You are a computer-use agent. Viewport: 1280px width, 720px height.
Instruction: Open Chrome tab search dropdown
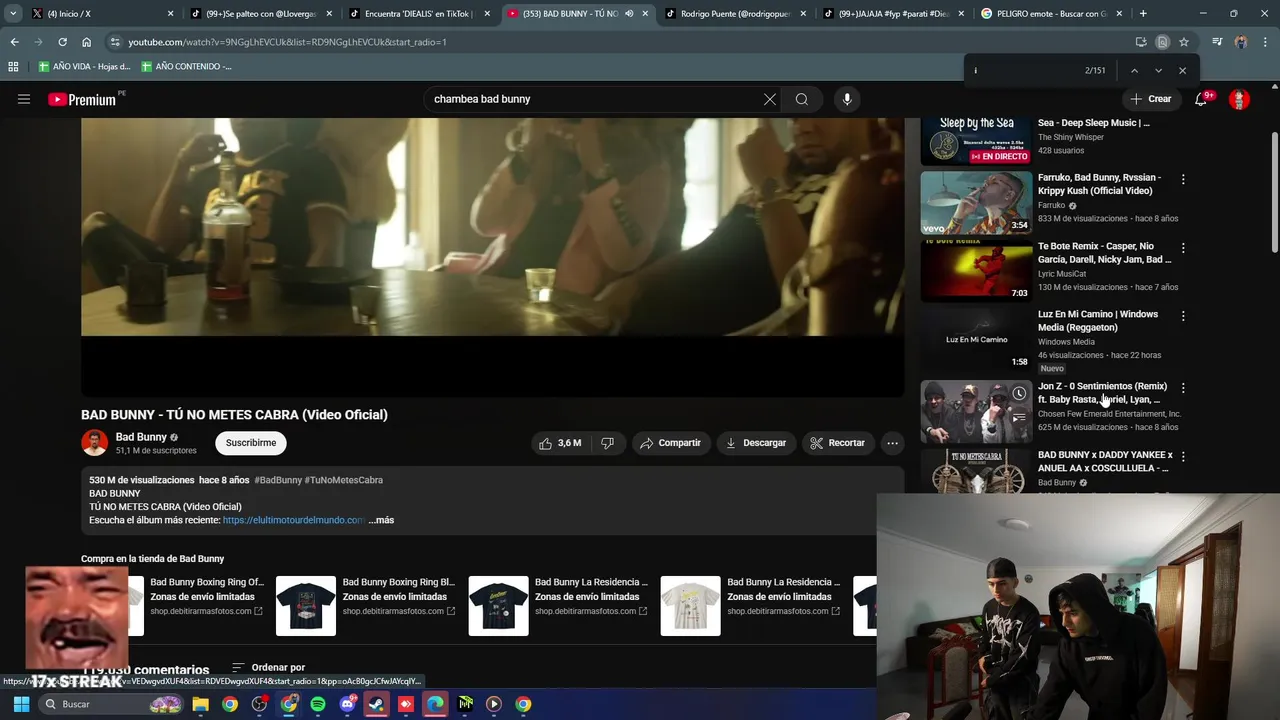pos(13,13)
